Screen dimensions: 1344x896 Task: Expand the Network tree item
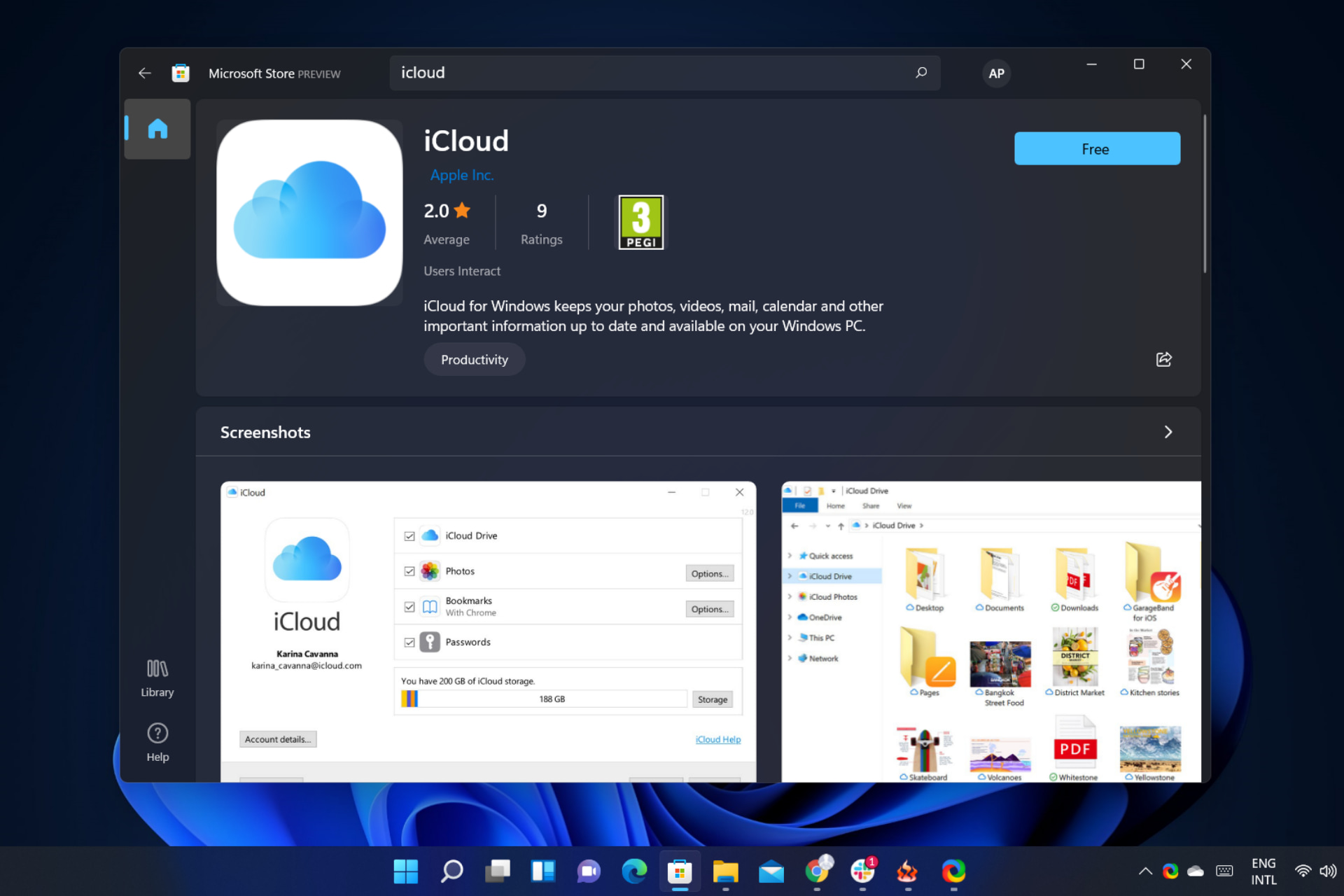click(789, 657)
